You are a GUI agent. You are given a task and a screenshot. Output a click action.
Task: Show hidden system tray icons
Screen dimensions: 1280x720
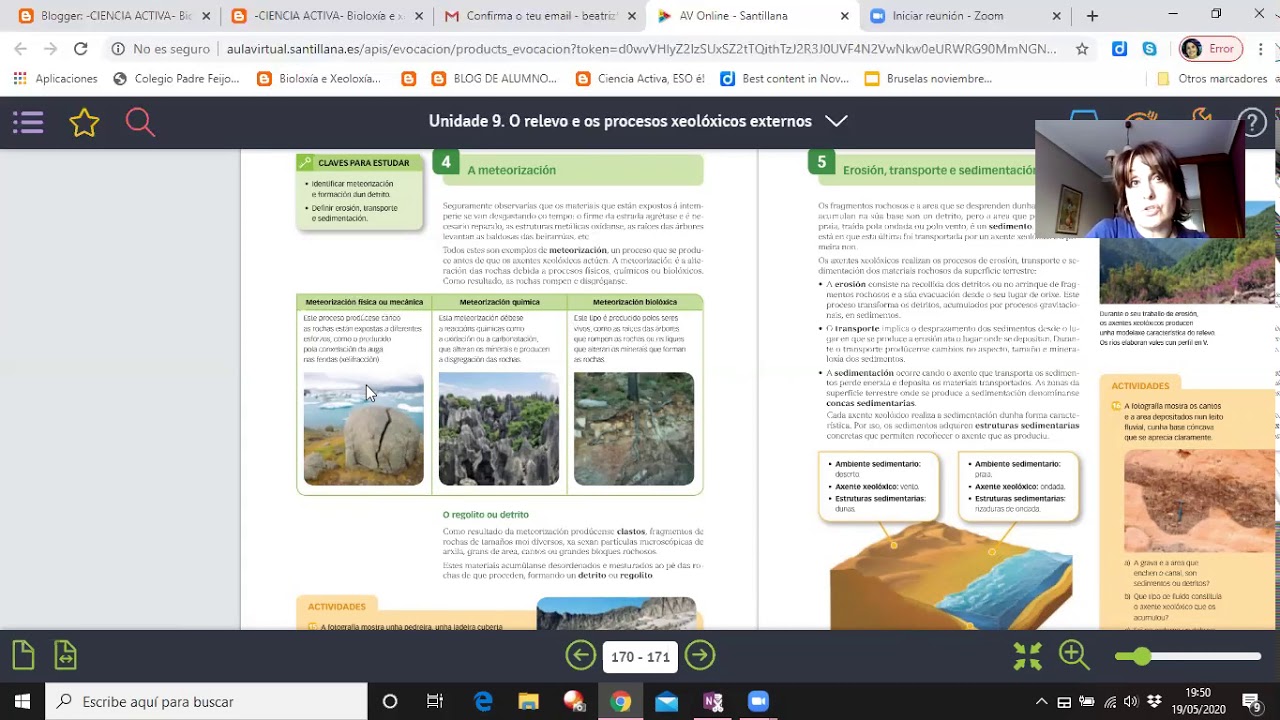1041,701
